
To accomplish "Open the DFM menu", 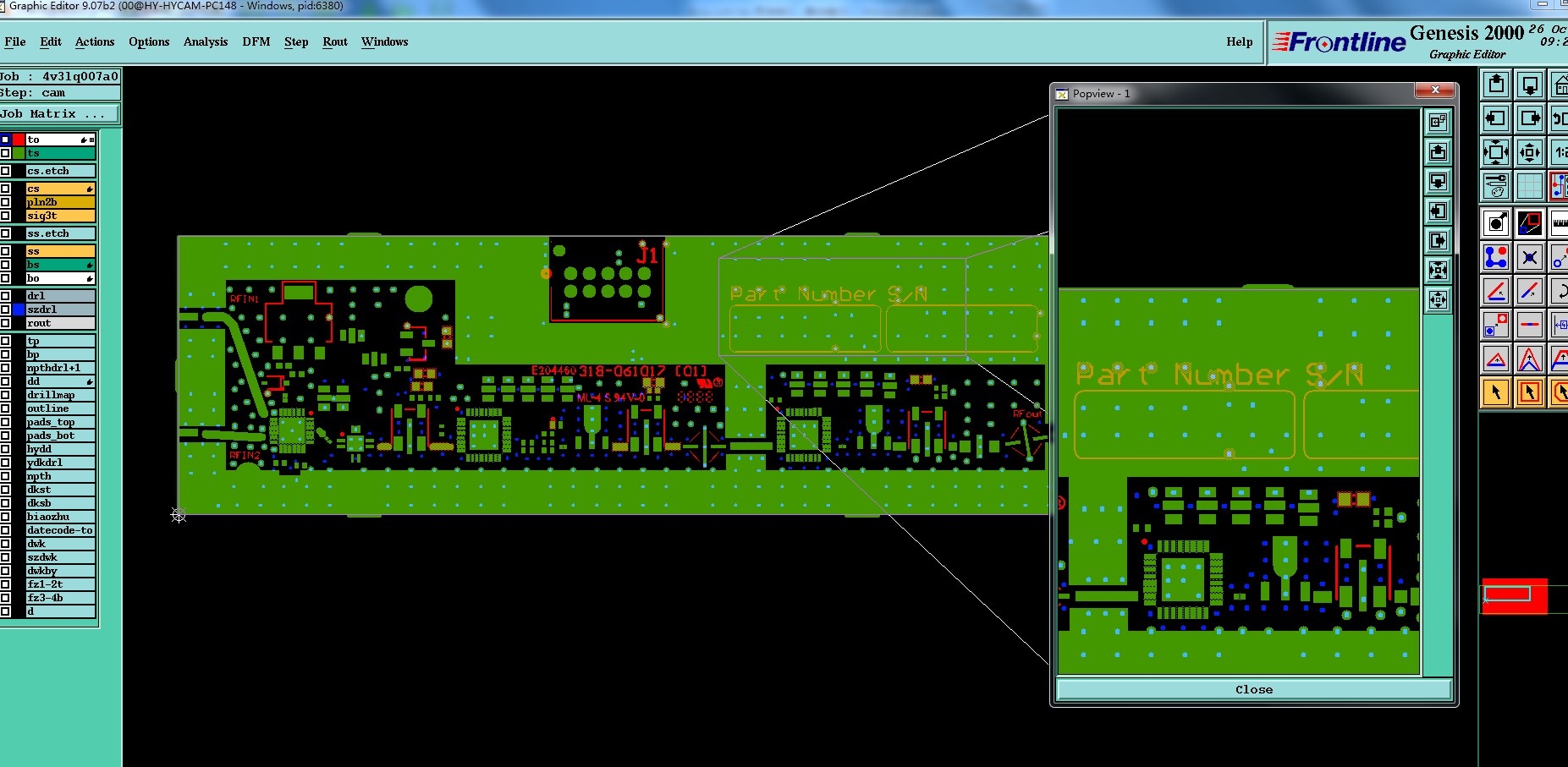I will (x=256, y=41).
